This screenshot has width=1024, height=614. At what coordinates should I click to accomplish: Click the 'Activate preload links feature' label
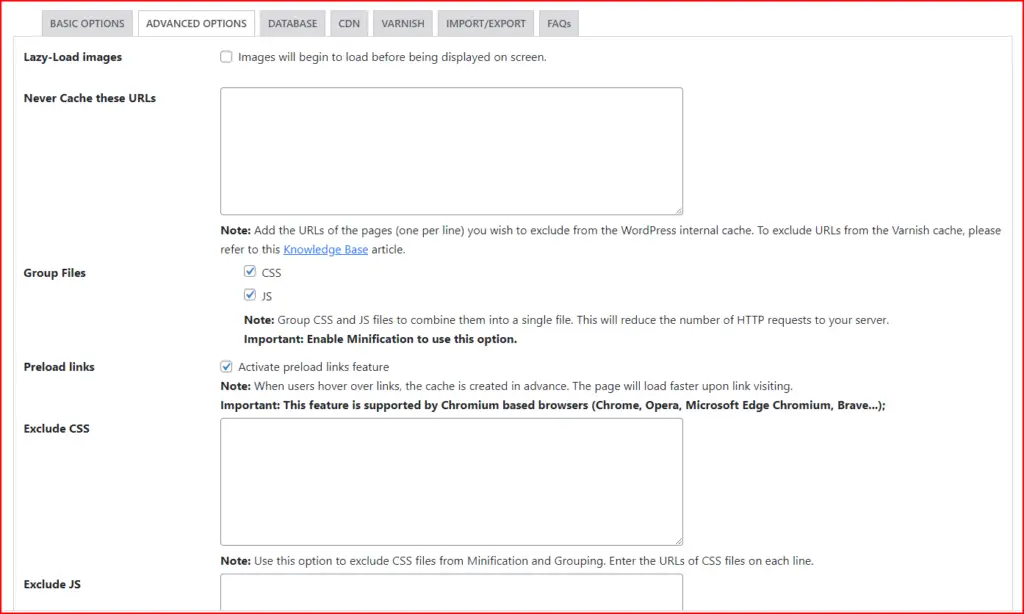point(313,367)
